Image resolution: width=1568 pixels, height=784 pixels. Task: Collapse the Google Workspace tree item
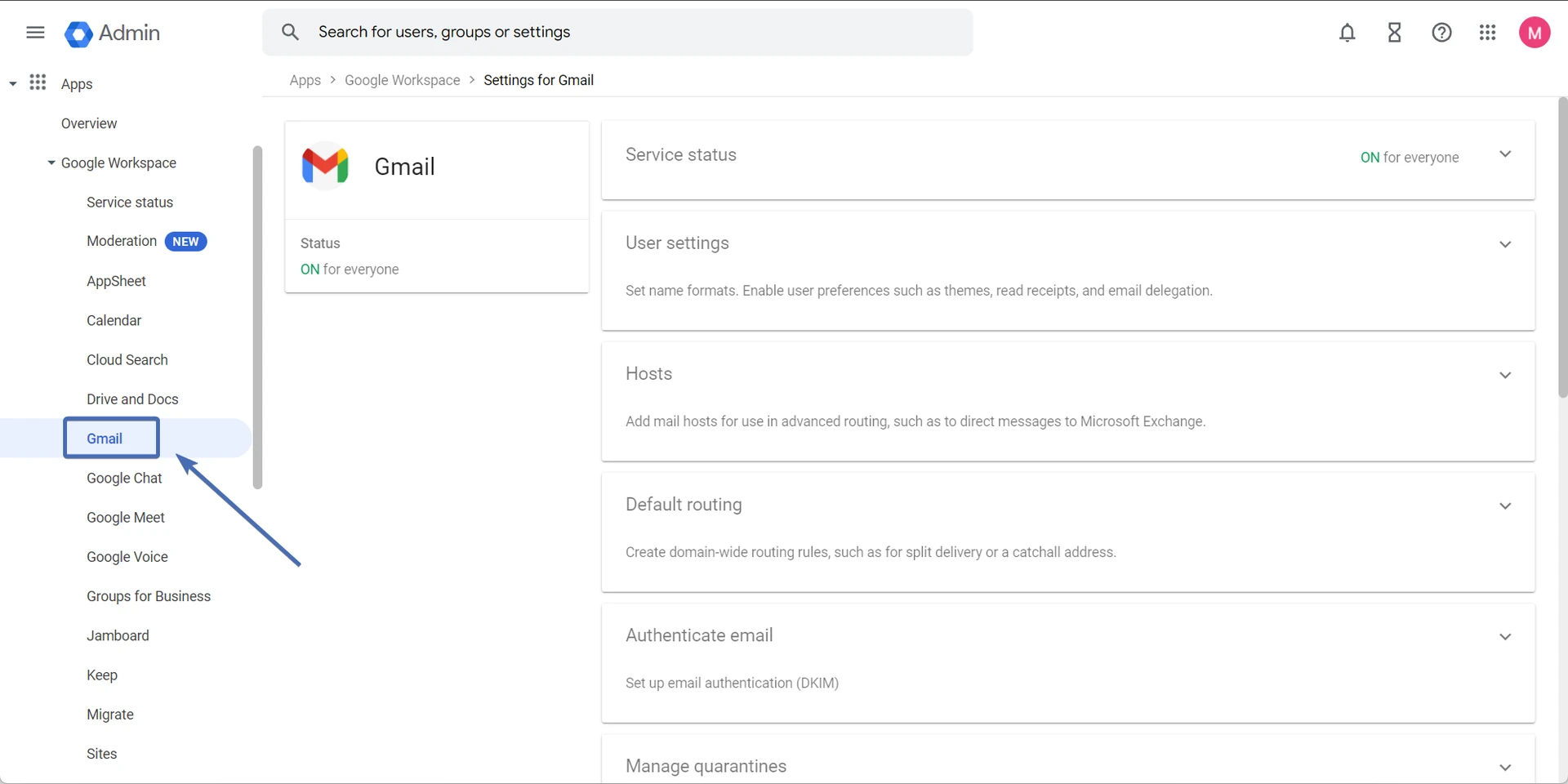[51, 163]
